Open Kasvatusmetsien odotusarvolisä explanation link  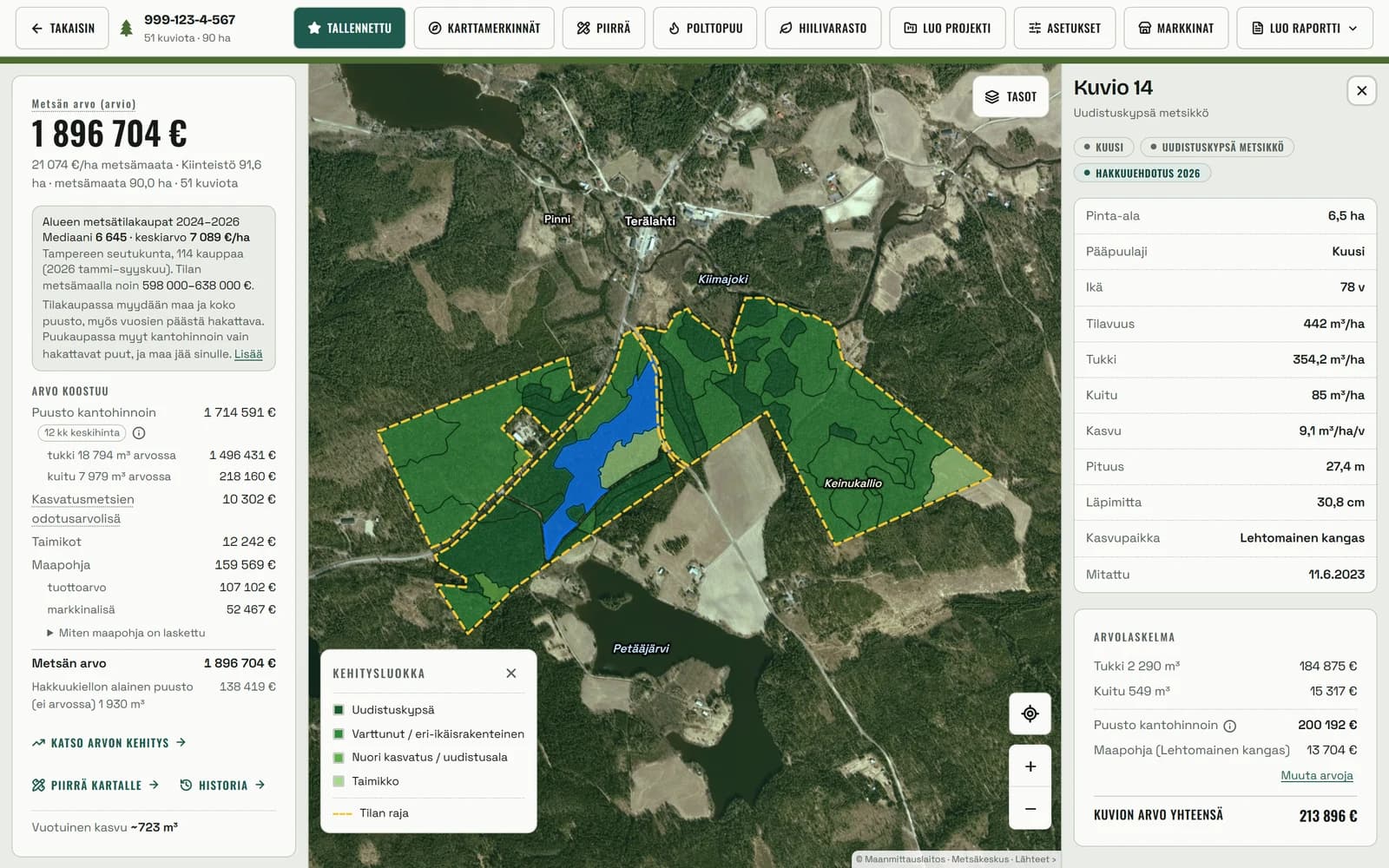[x=82, y=509]
